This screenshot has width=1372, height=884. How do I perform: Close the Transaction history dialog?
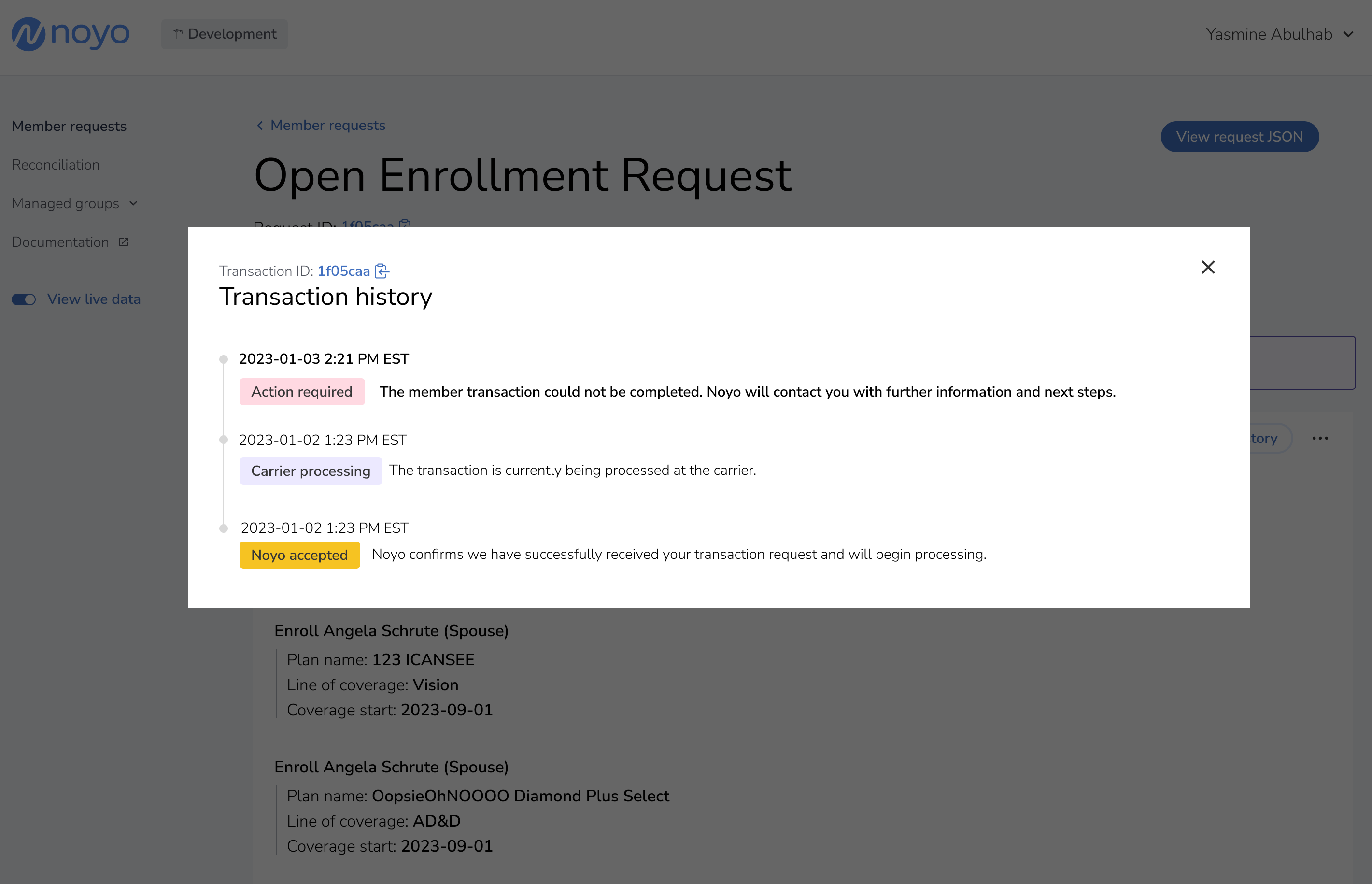click(1208, 267)
